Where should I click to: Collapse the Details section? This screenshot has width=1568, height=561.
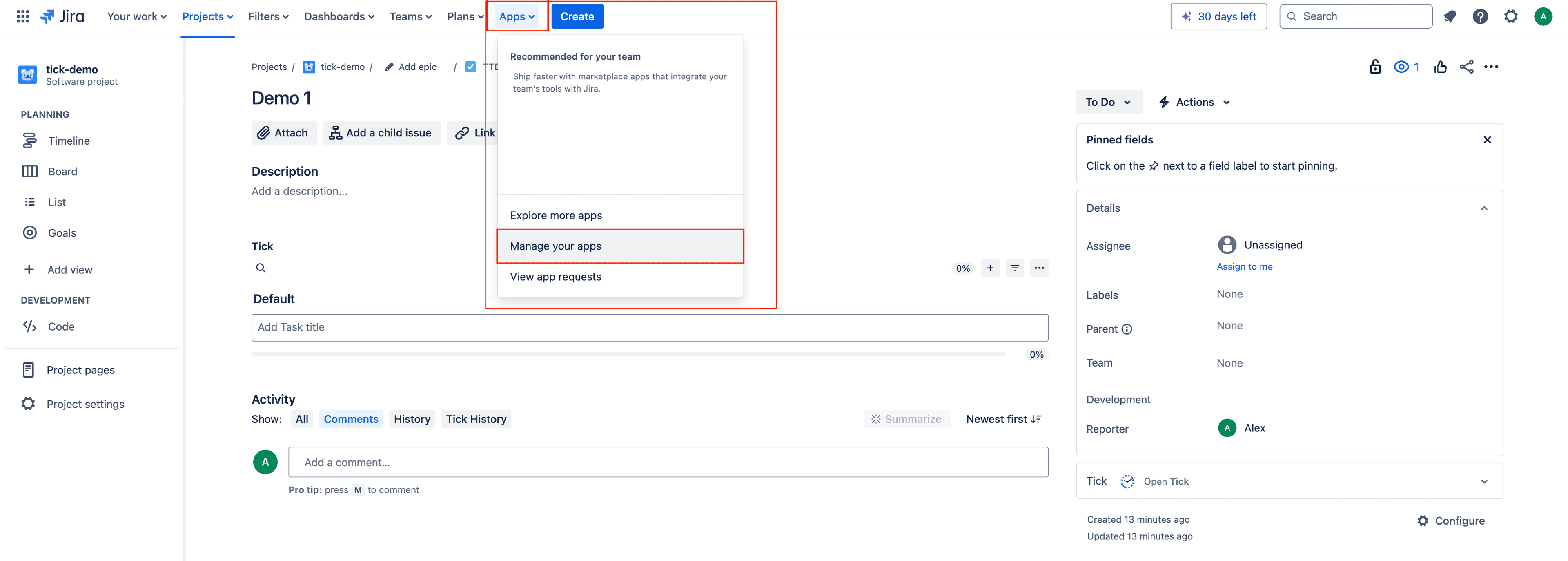[x=1484, y=208]
